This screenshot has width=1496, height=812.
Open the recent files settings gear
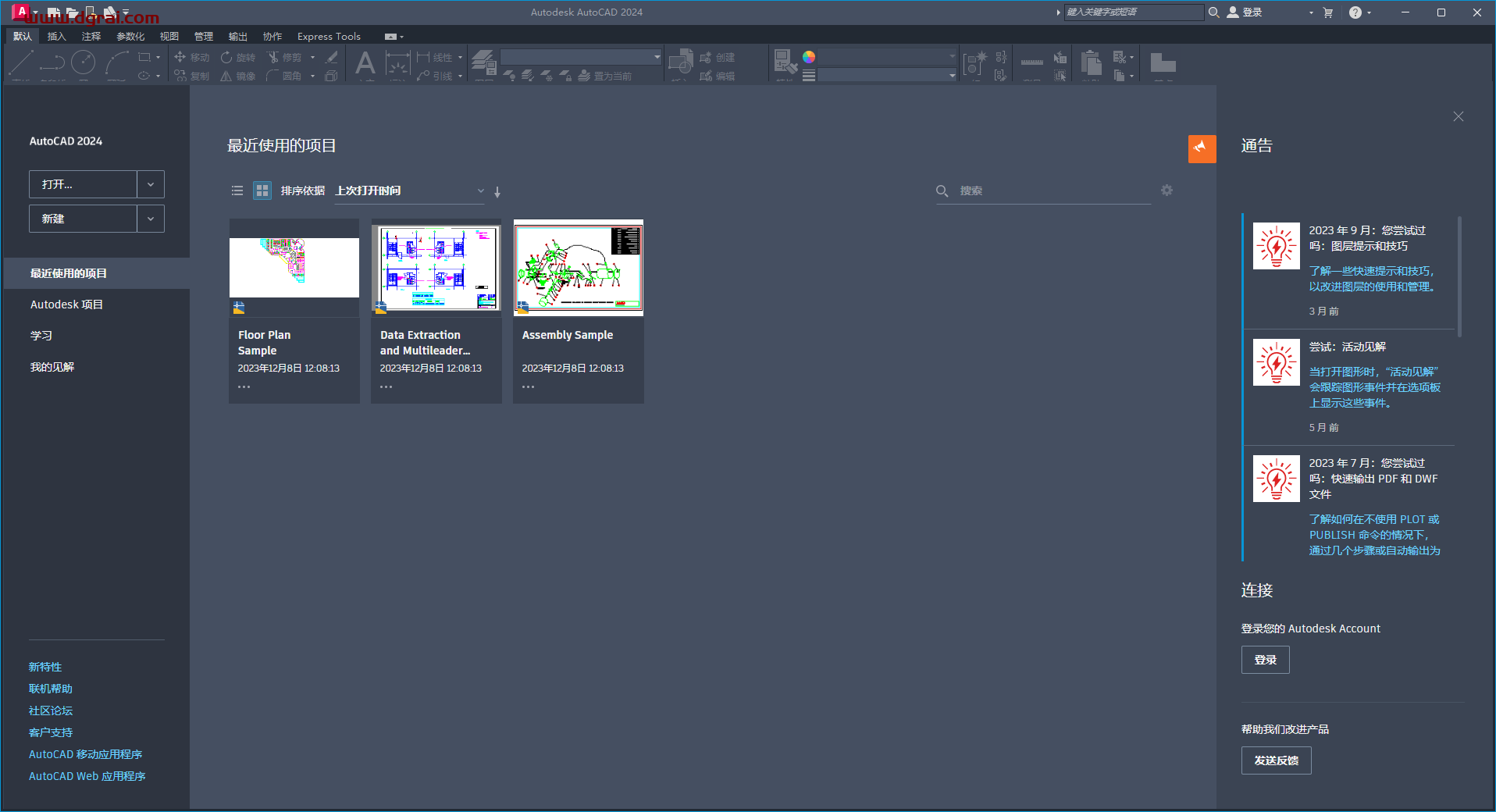tap(1167, 191)
